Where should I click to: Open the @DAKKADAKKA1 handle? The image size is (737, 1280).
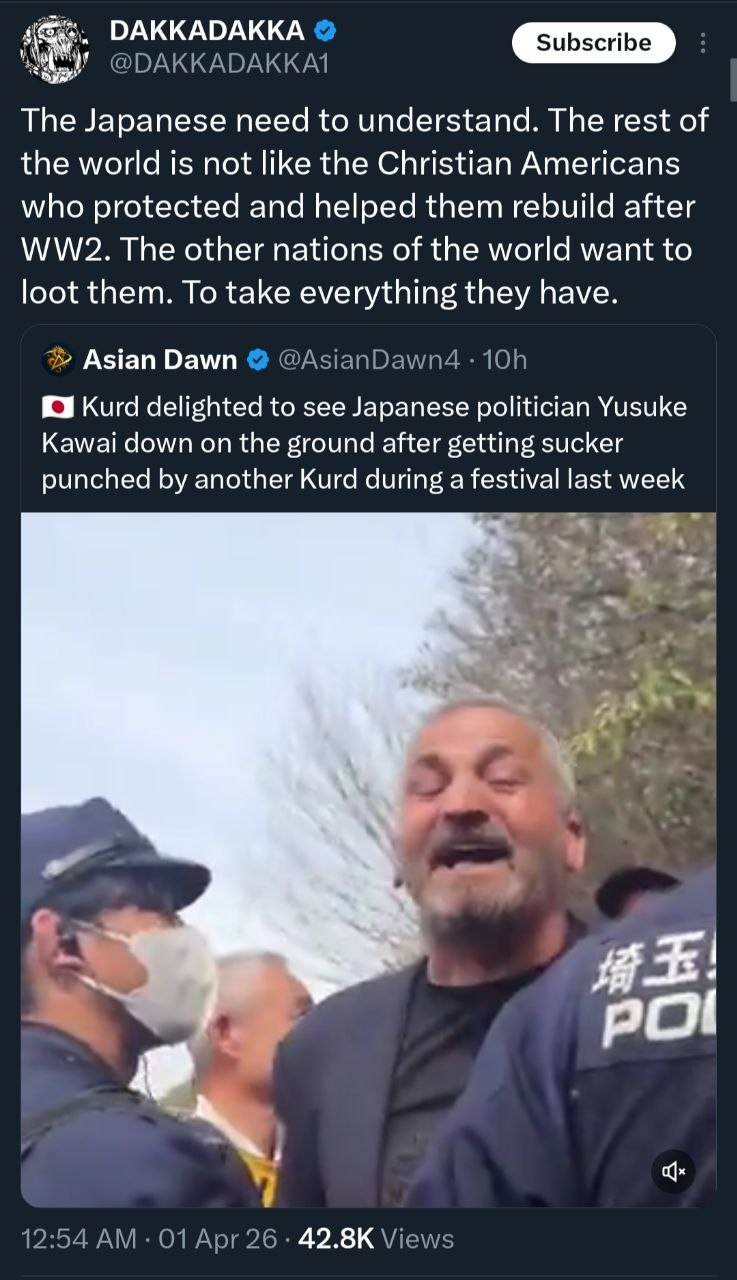217,64
